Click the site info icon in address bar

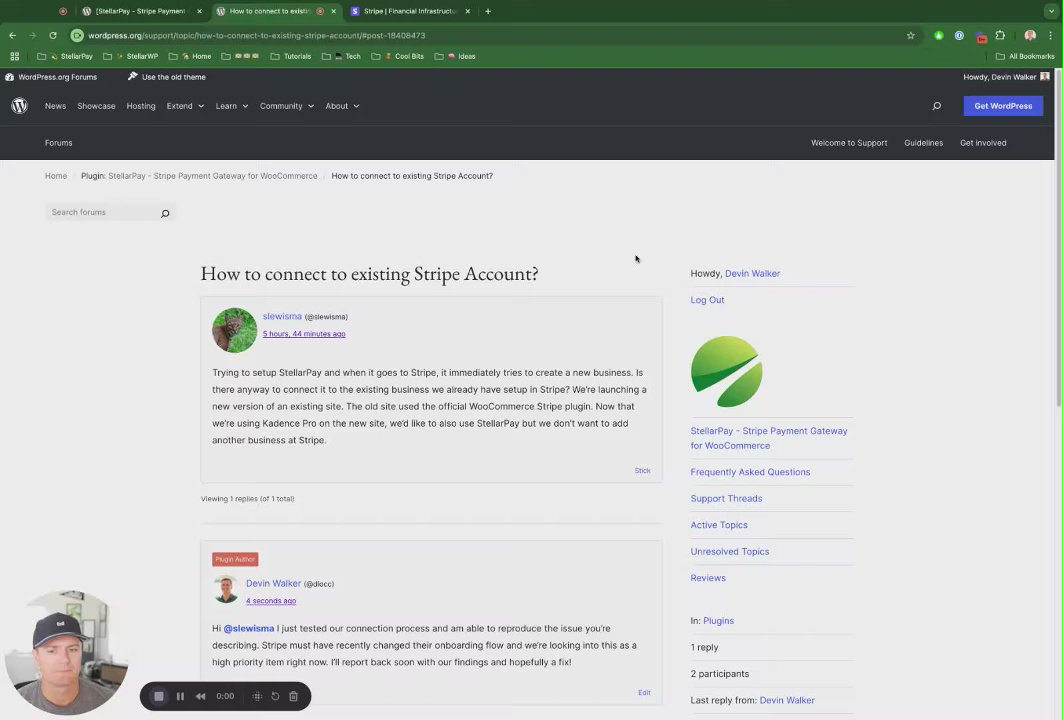tap(77, 35)
